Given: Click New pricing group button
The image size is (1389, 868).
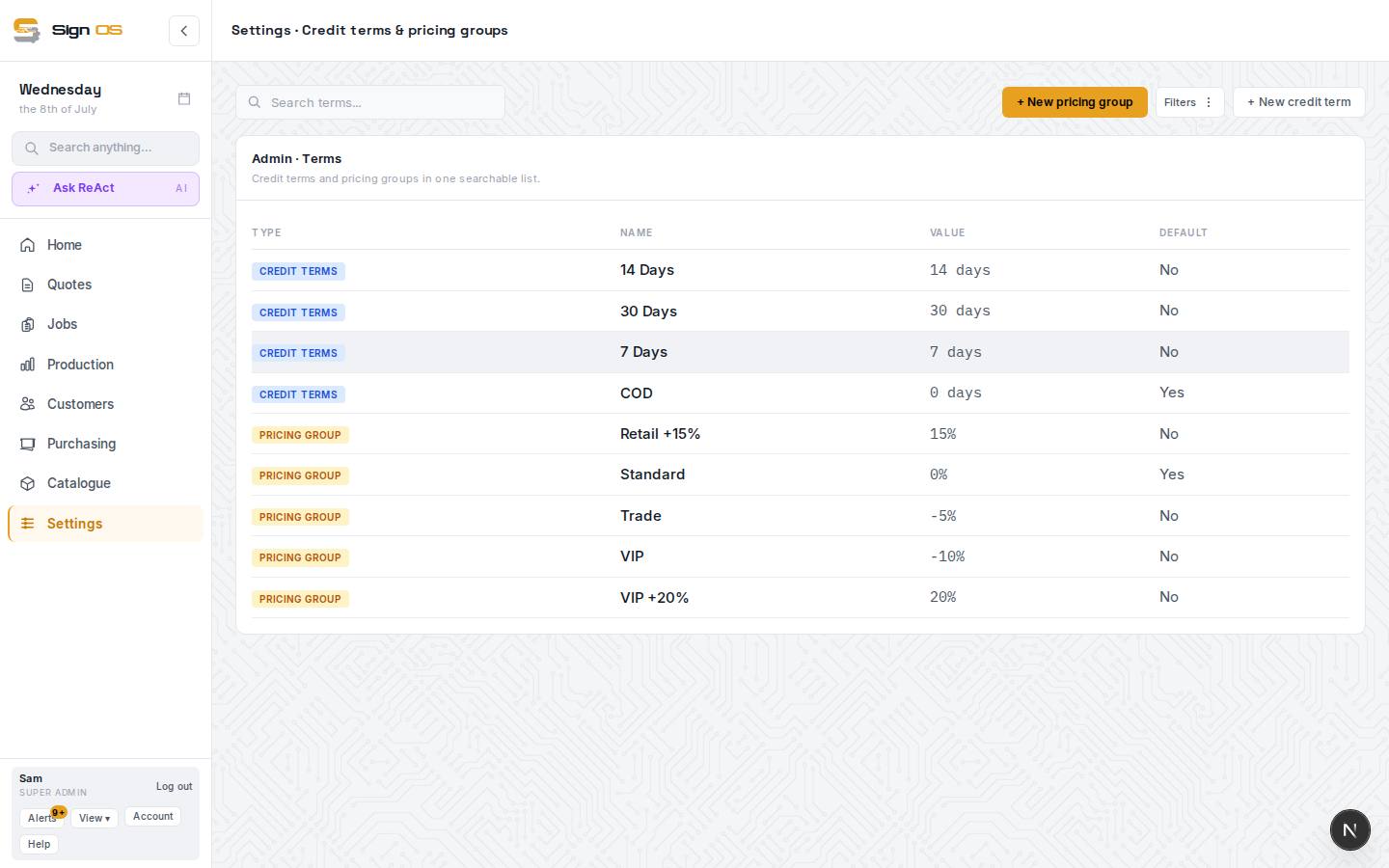Looking at the screenshot, I should 1075,102.
